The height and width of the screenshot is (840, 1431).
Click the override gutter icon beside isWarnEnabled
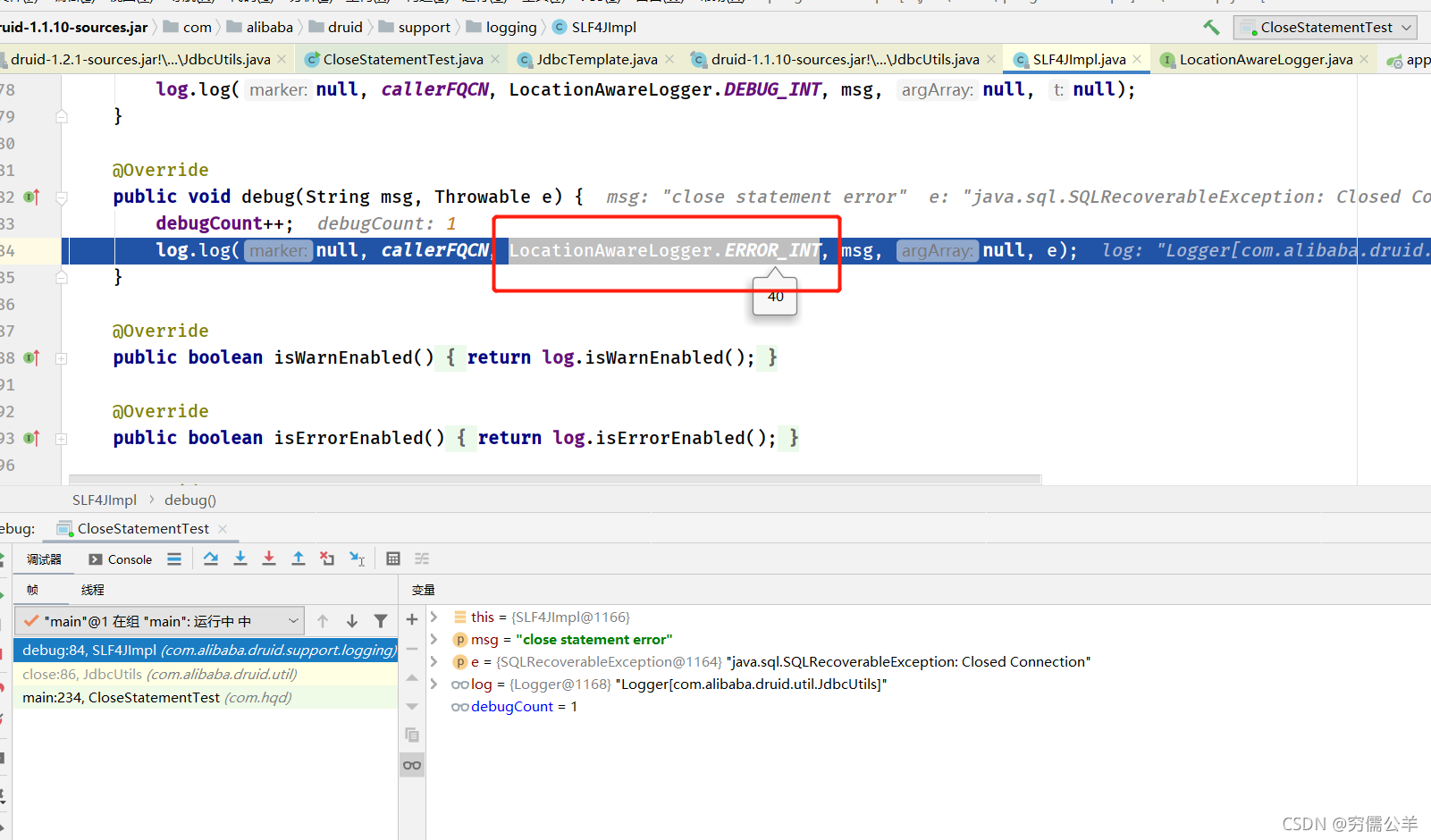click(31, 357)
